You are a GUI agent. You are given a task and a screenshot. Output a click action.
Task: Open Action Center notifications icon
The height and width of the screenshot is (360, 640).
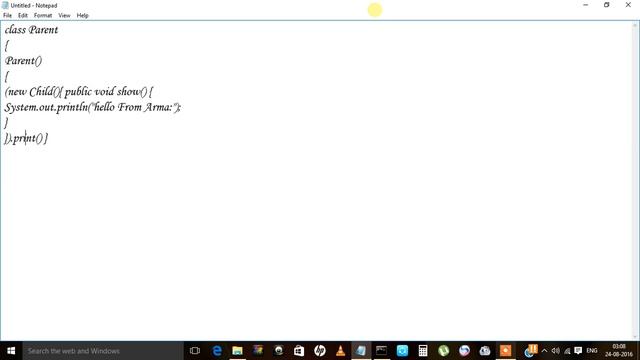click(x=578, y=351)
